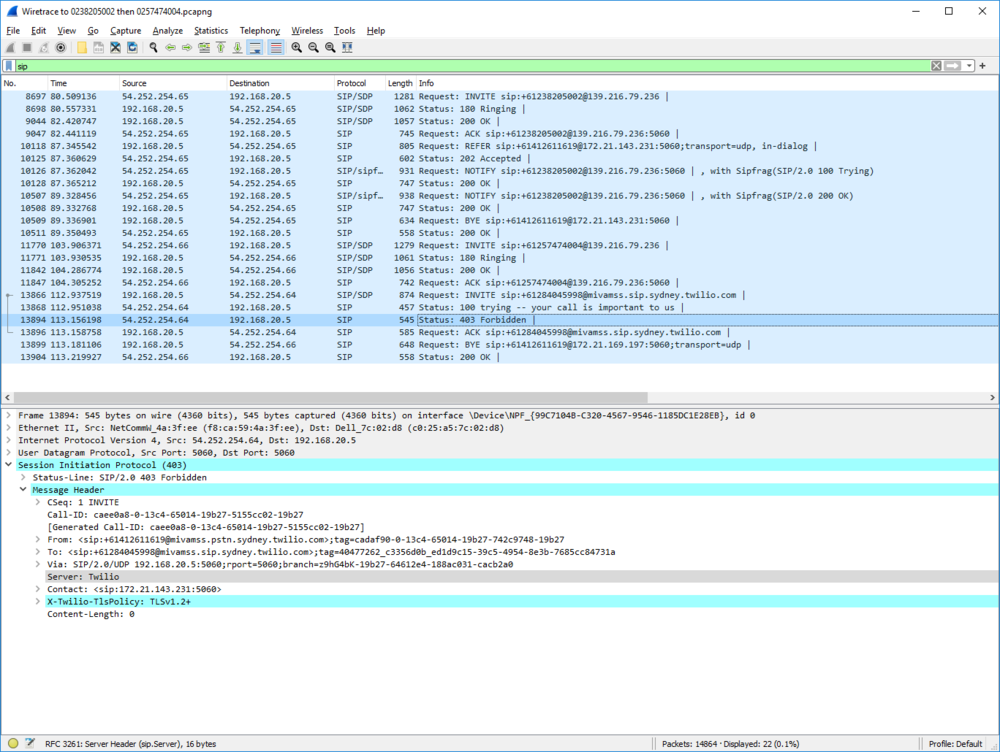Open the Telephony menu
Screen dimensions: 1000x752
(x=259, y=31)
